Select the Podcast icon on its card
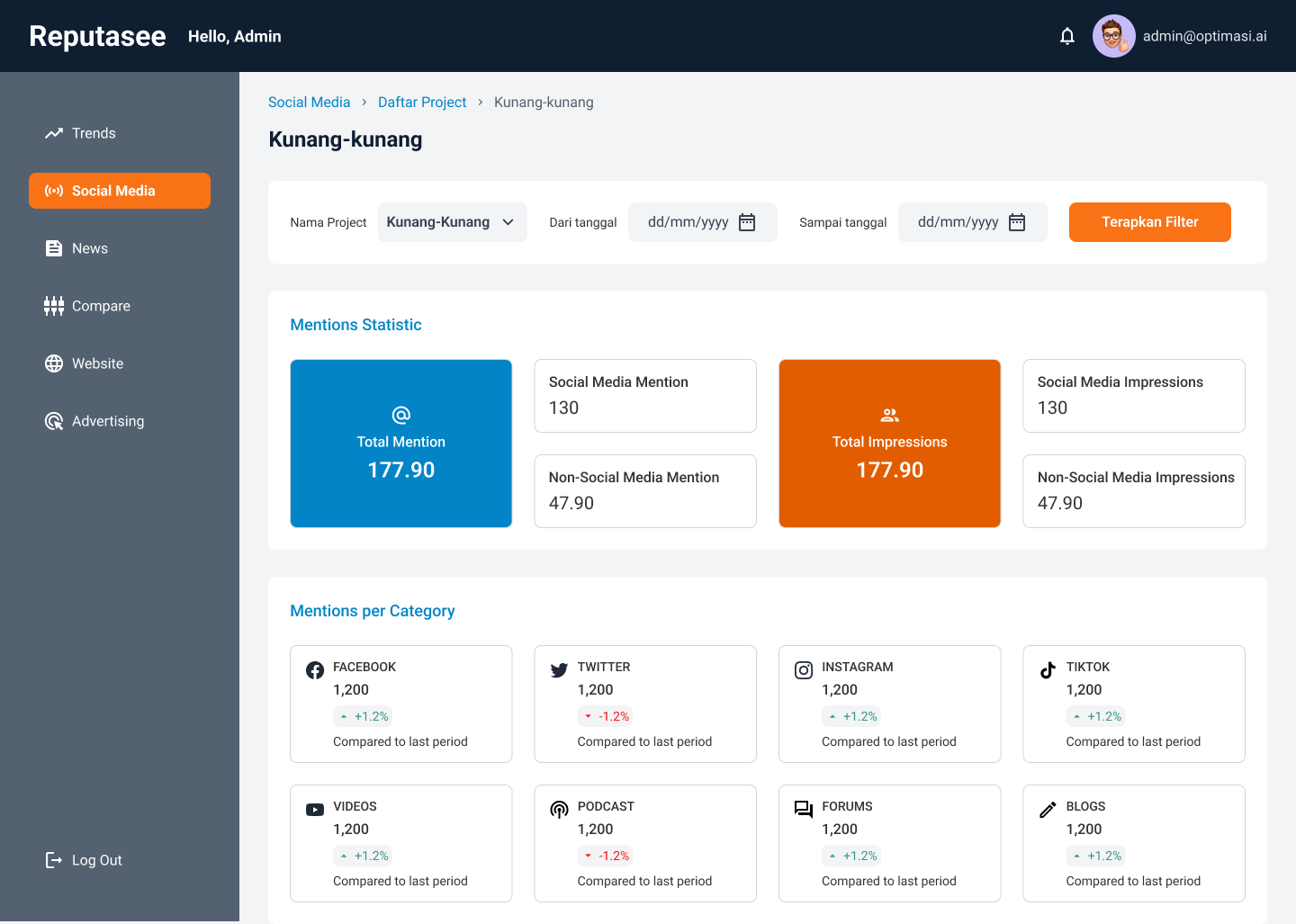The image size is (1296, 924). pyautogui.click(x=559, y=809)
